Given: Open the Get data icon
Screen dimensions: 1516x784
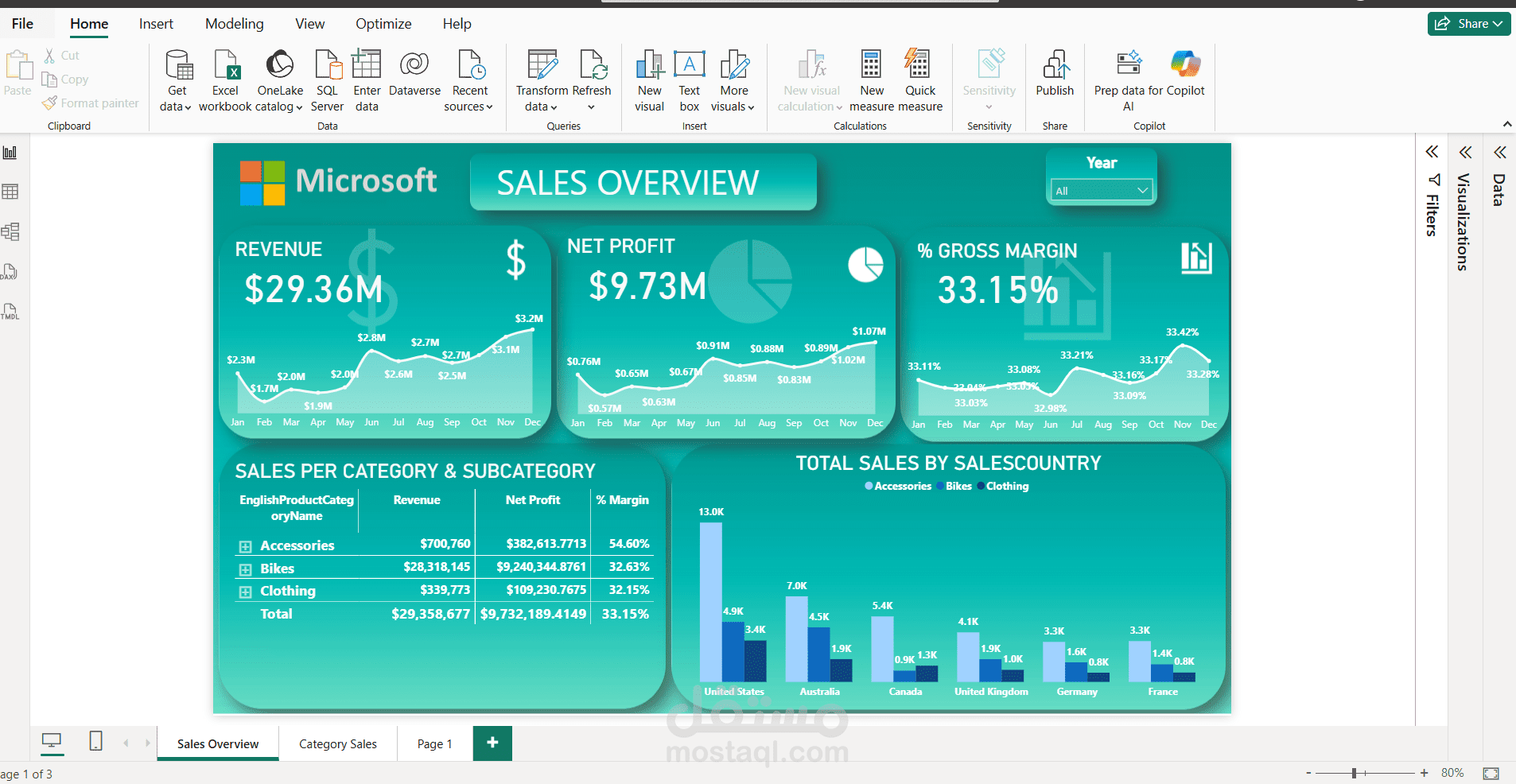Looking at the screenshot, I should (x=178, y=65).
